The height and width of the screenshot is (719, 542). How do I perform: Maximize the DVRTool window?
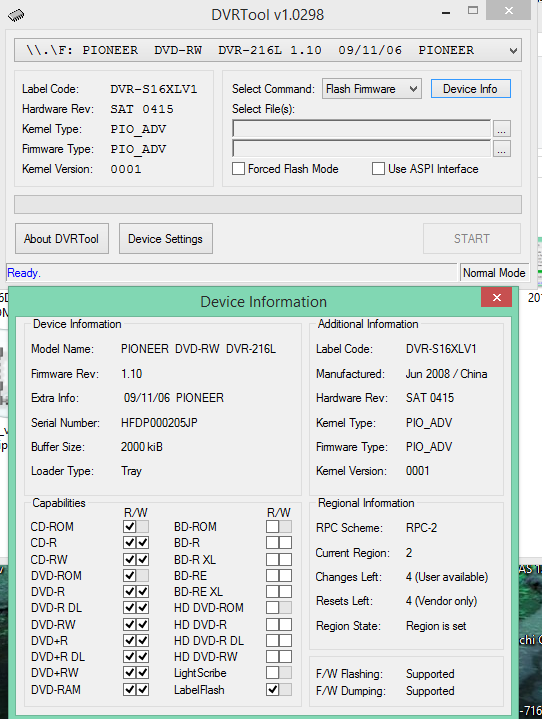tap(473, 11)
